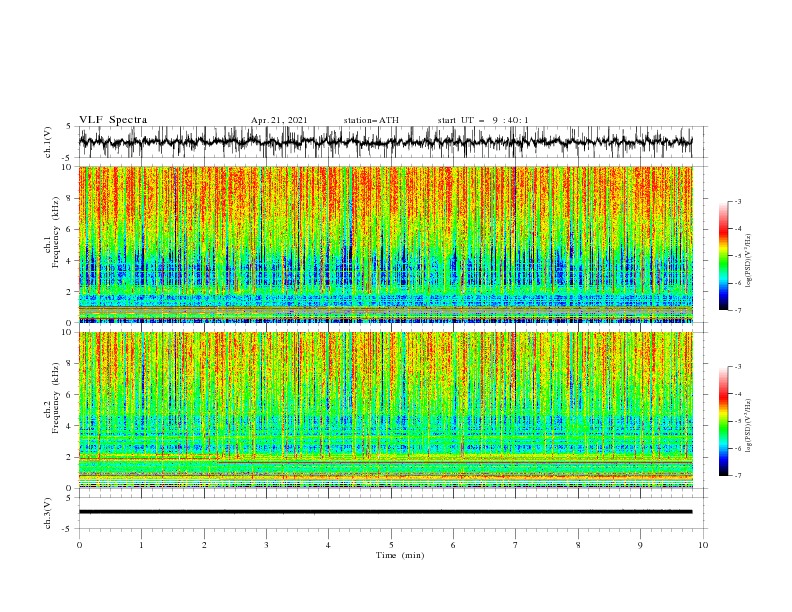Click the "5" tick on ch.1(V) axis

(69, 127)
